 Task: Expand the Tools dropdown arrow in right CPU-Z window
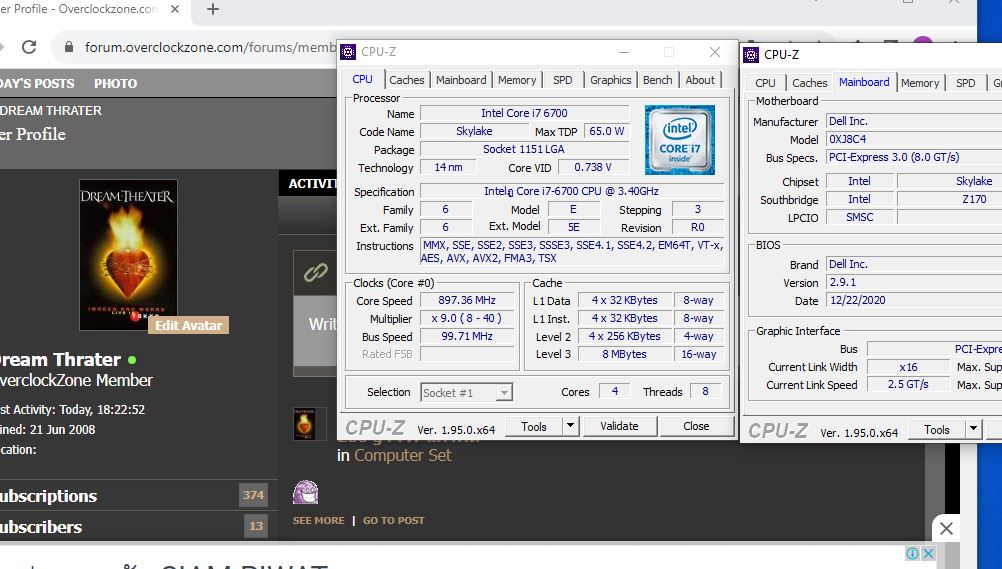[973, 429]
